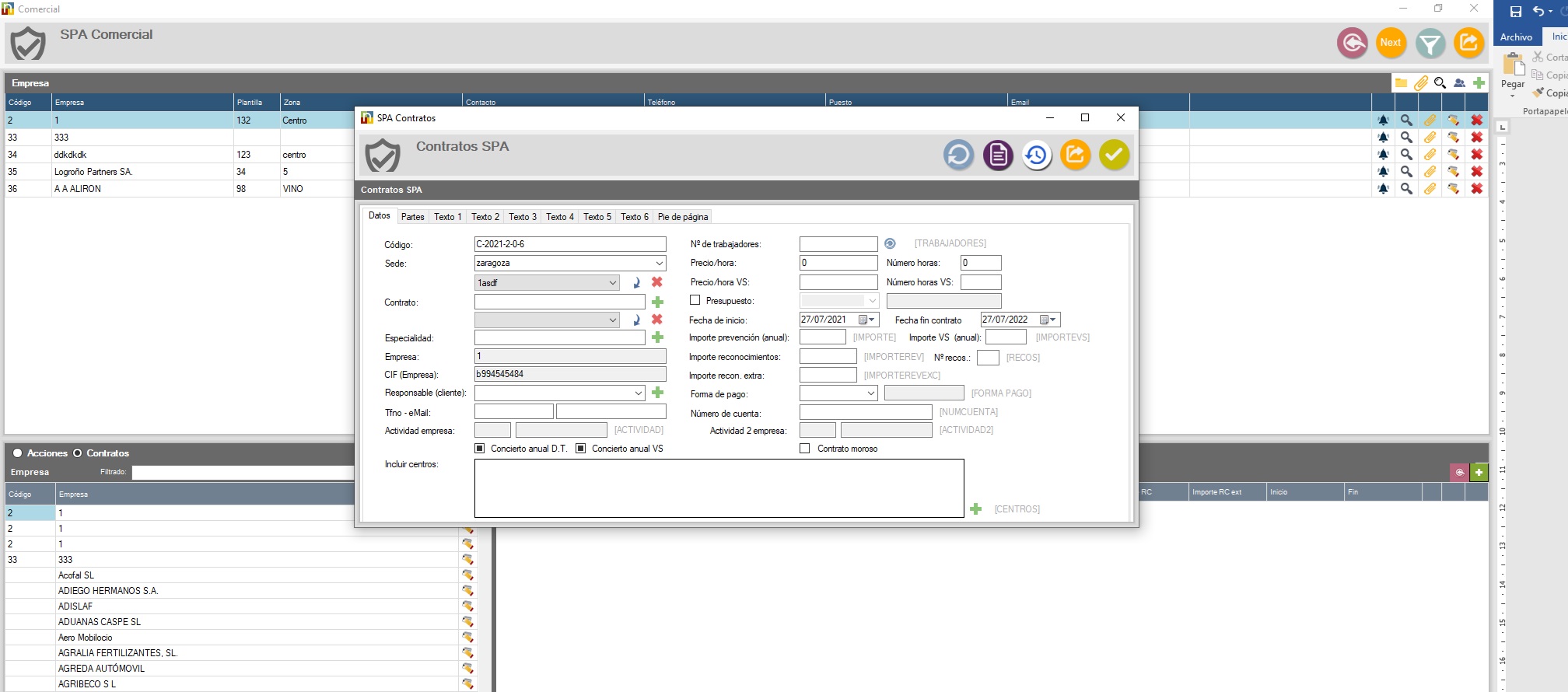This screenshot has width=1568, height=692.
Task: Click the Pegar button in Word ribbon
Action: [x=1513, y=74]
